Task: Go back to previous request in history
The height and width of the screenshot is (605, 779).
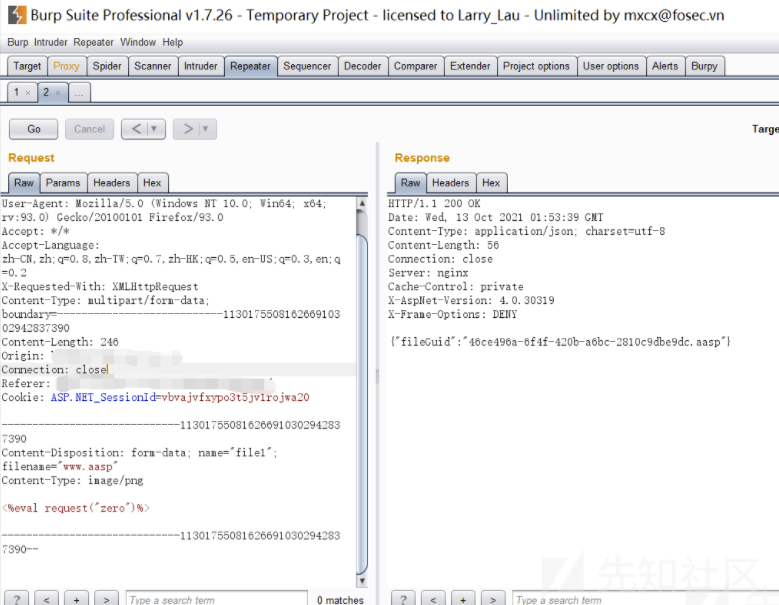Action: (x=136, y=129)
